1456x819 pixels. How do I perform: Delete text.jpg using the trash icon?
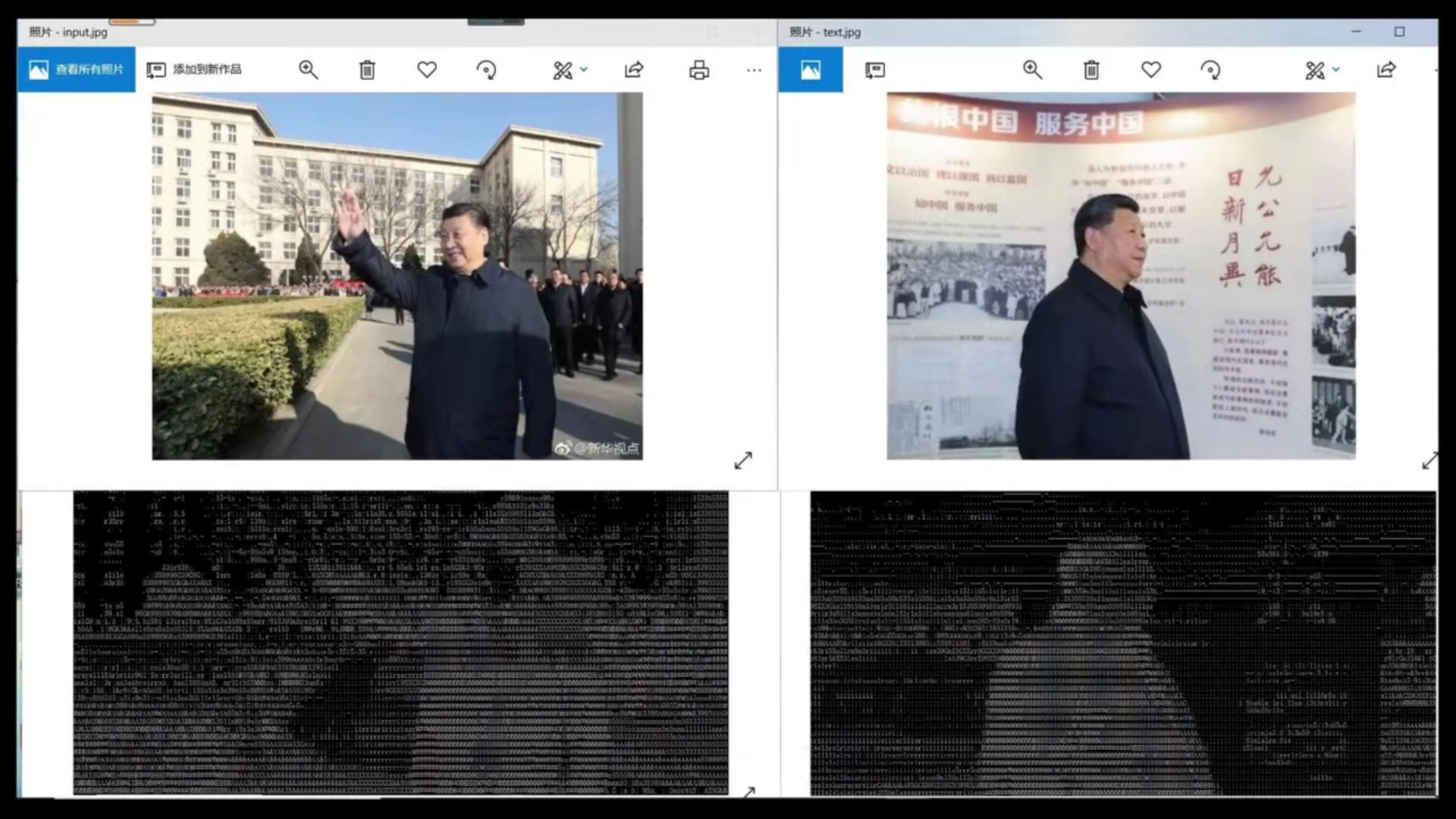click(x=1091, y=71)
